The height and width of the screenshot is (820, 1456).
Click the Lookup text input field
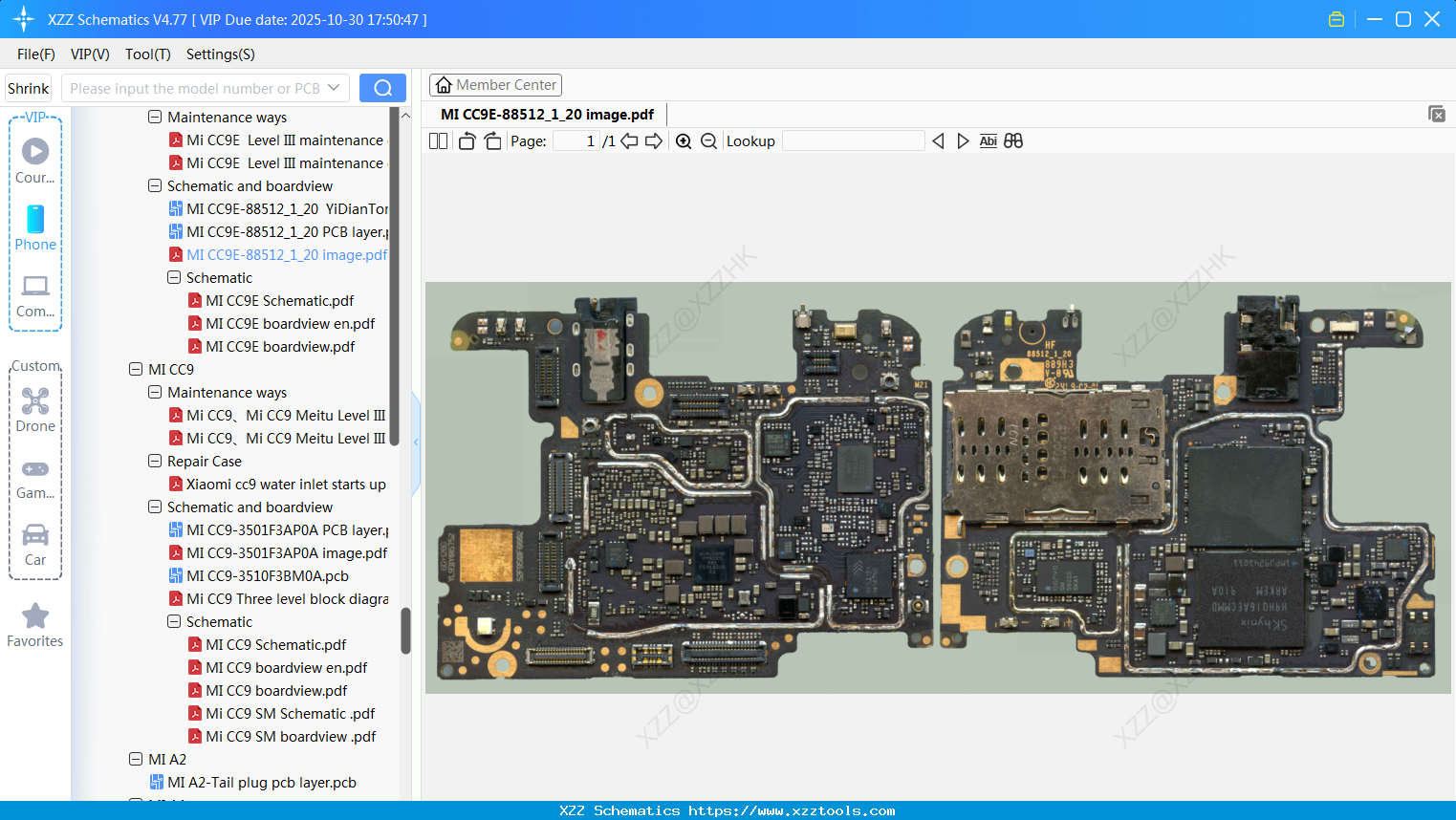click(x=853, y=141)
